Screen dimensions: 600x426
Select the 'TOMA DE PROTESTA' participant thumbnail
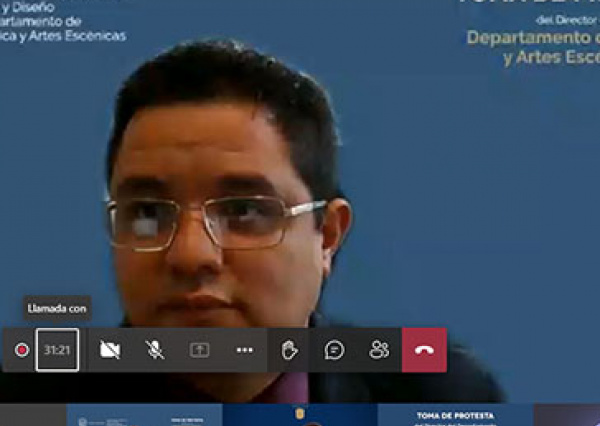455,415
